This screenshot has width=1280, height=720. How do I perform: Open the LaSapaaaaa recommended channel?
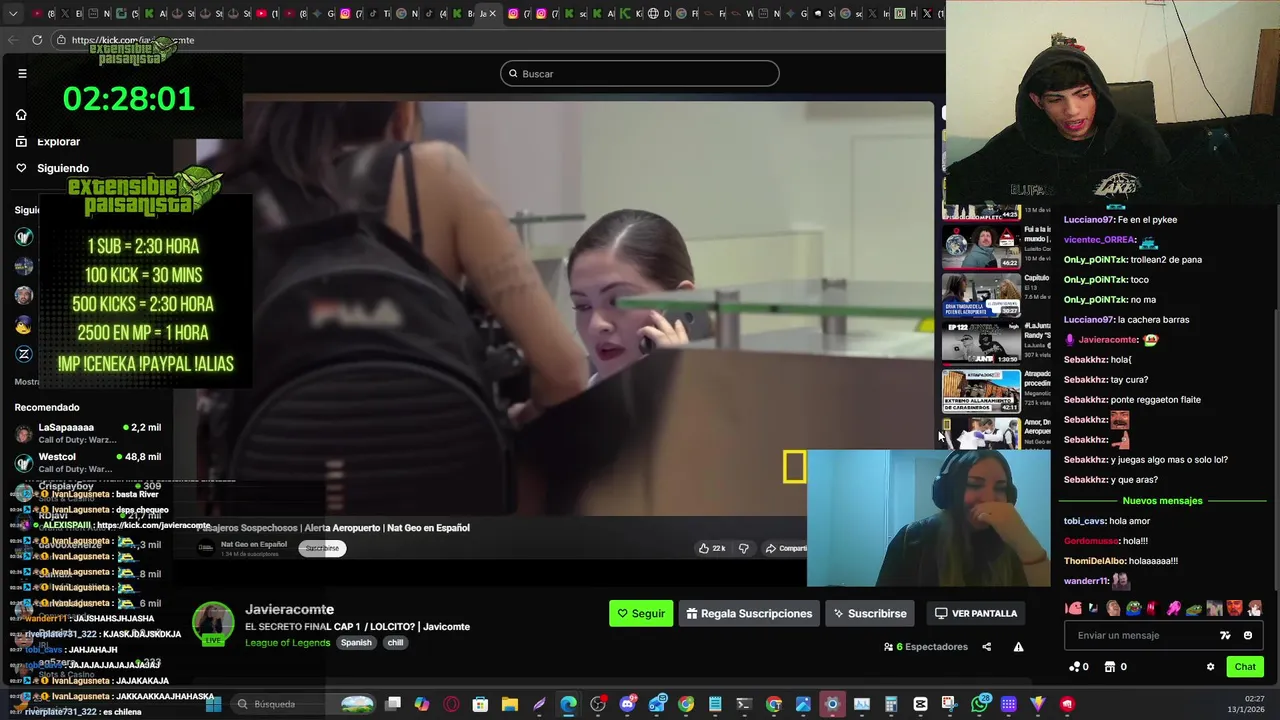88,433
